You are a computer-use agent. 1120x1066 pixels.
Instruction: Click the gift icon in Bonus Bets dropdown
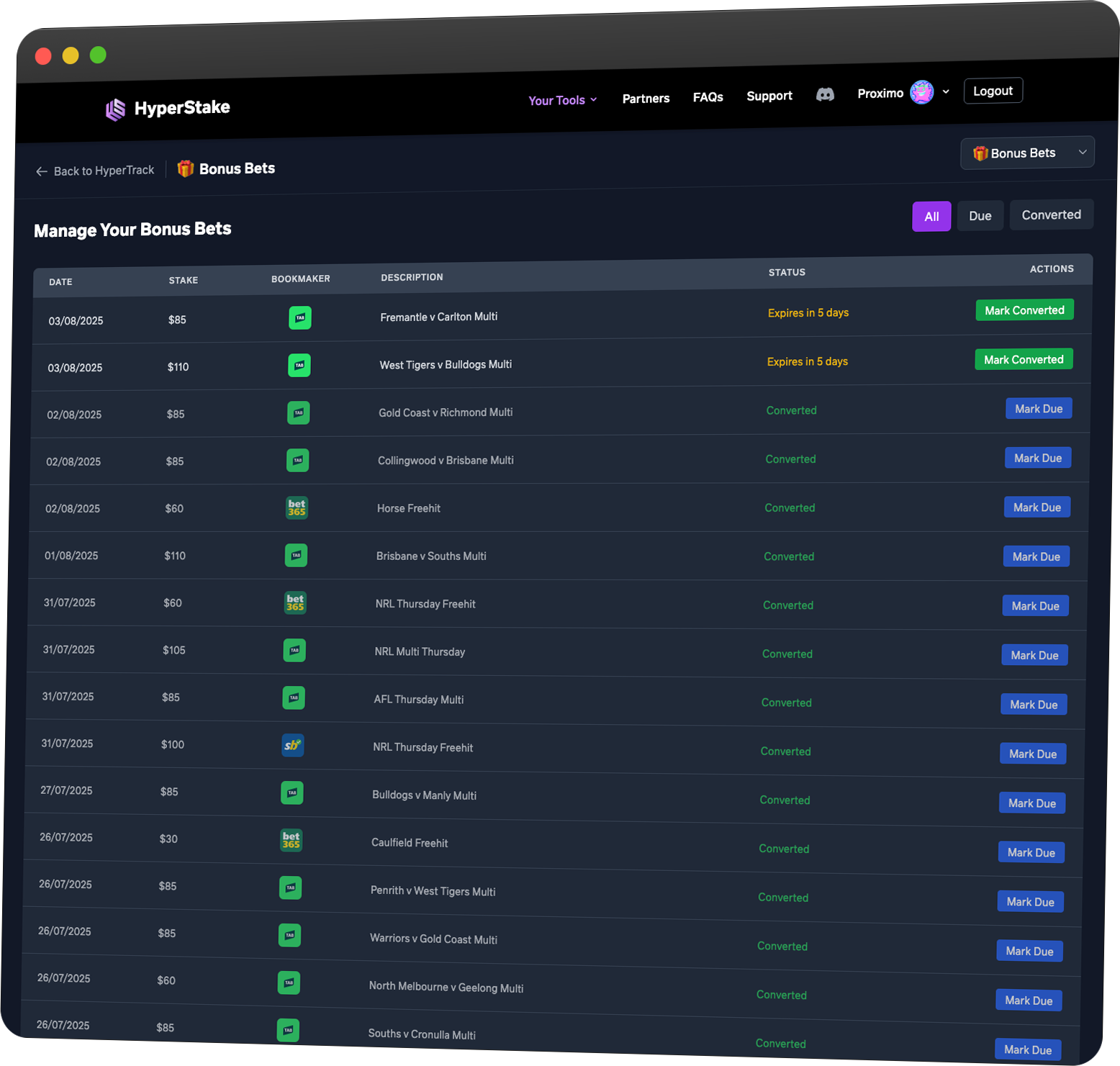point(980,153)
